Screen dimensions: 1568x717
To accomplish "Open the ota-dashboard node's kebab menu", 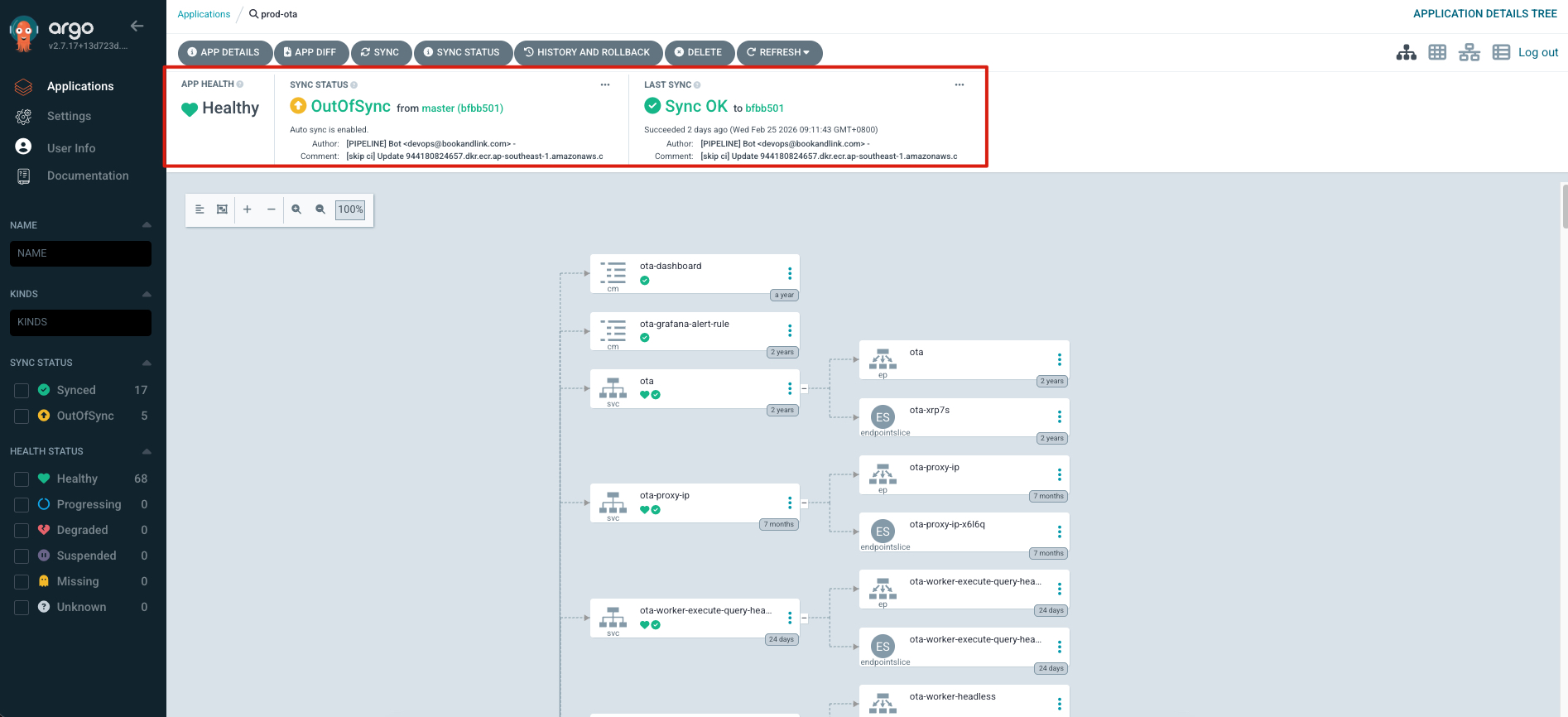I will point(790,273).
